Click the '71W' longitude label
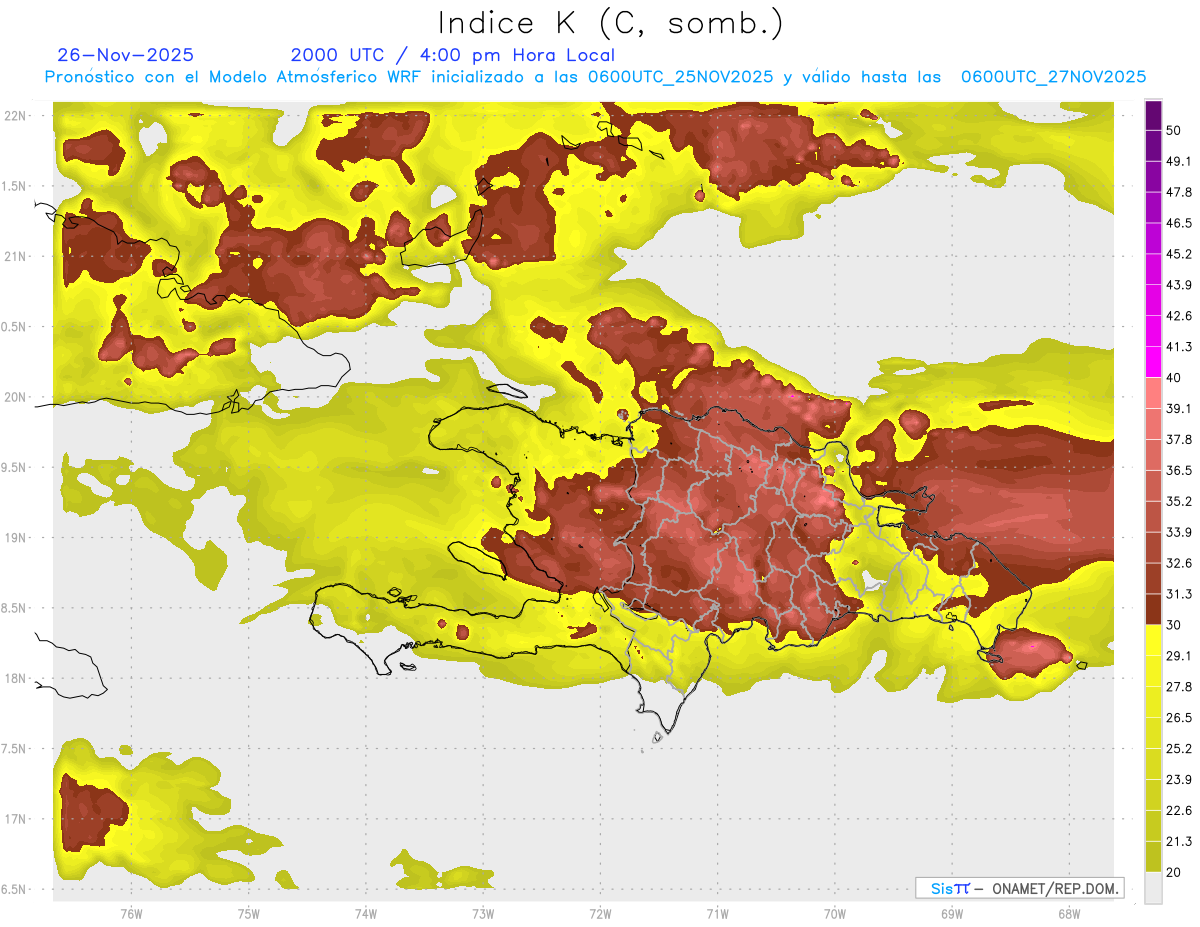The height and width of the screenshot is (927, 1200). (717, 913)
